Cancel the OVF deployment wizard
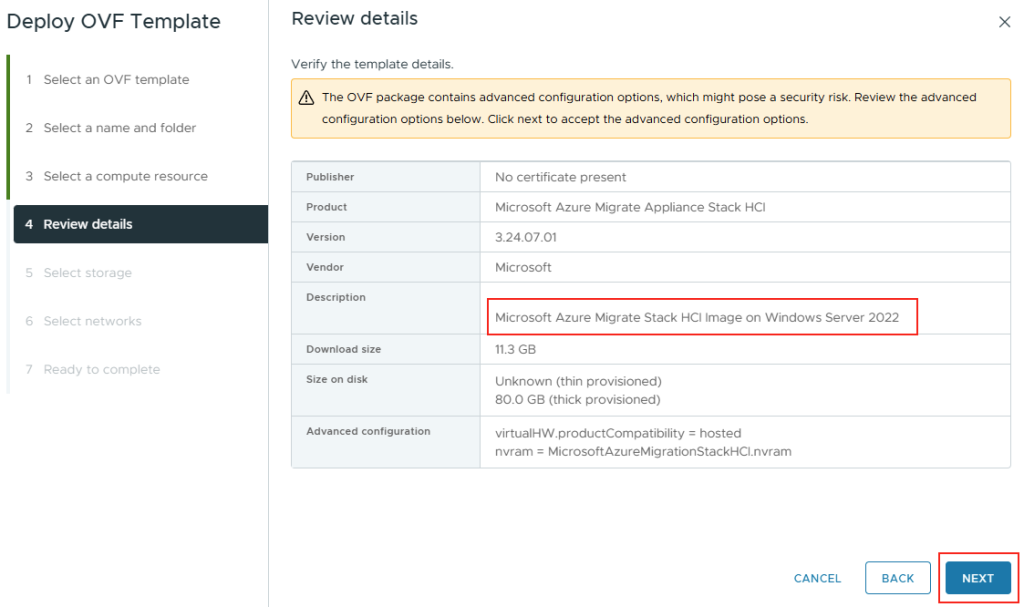This screenshot has height=607, width=1024. [x=817, y=578]
